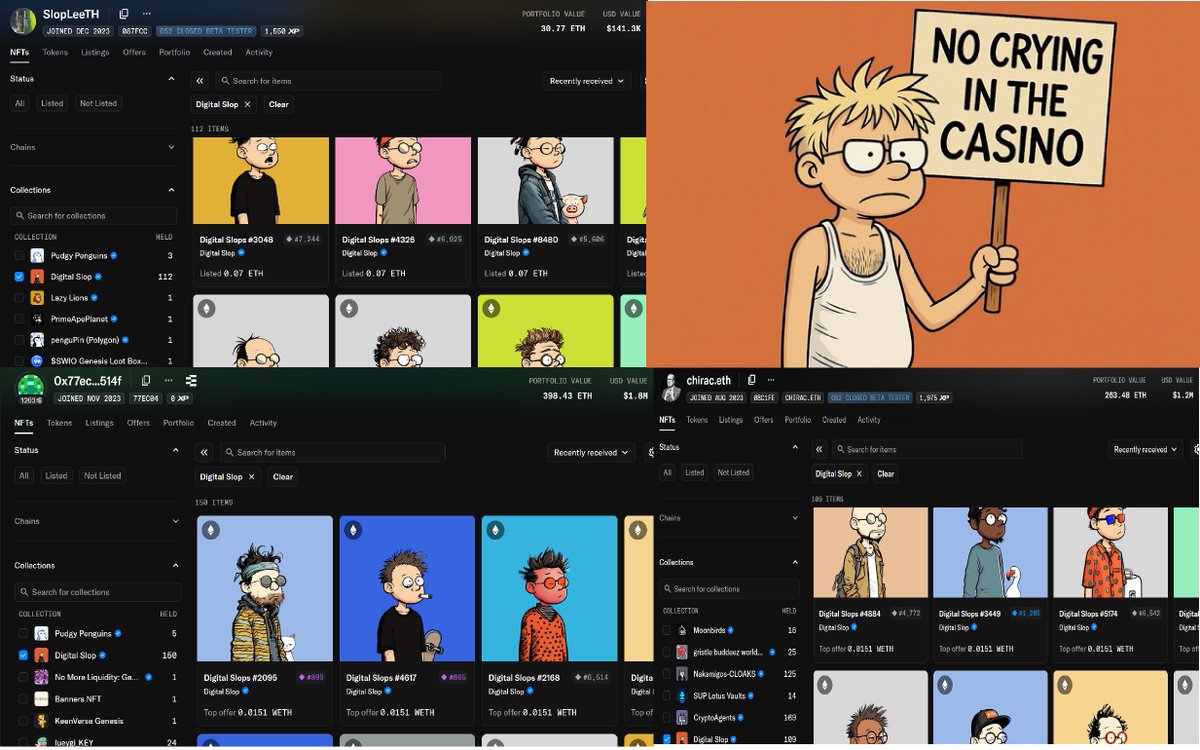Collapse Collections section in SlopLeeTH panel
The image size is (1200, 750).
tap(171, 190)
